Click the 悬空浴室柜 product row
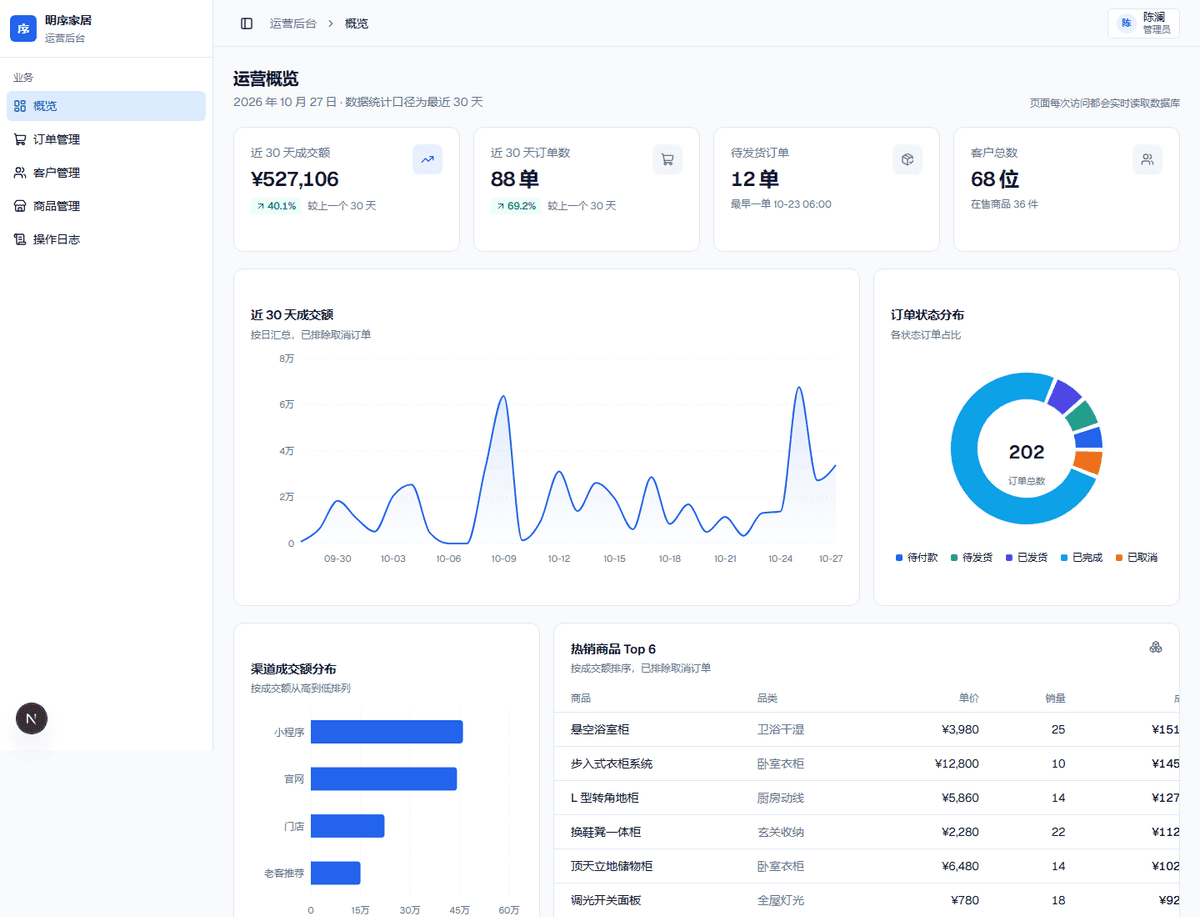Viewport: 1200px width, 917px height. (866, 730)
